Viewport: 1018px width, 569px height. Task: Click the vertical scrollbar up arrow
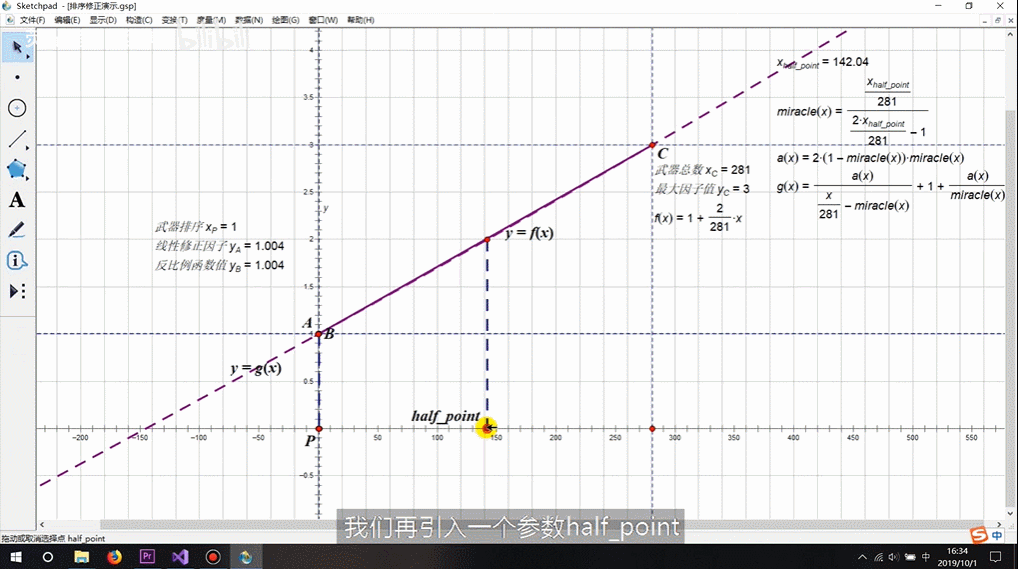(x=1011, y=34)
